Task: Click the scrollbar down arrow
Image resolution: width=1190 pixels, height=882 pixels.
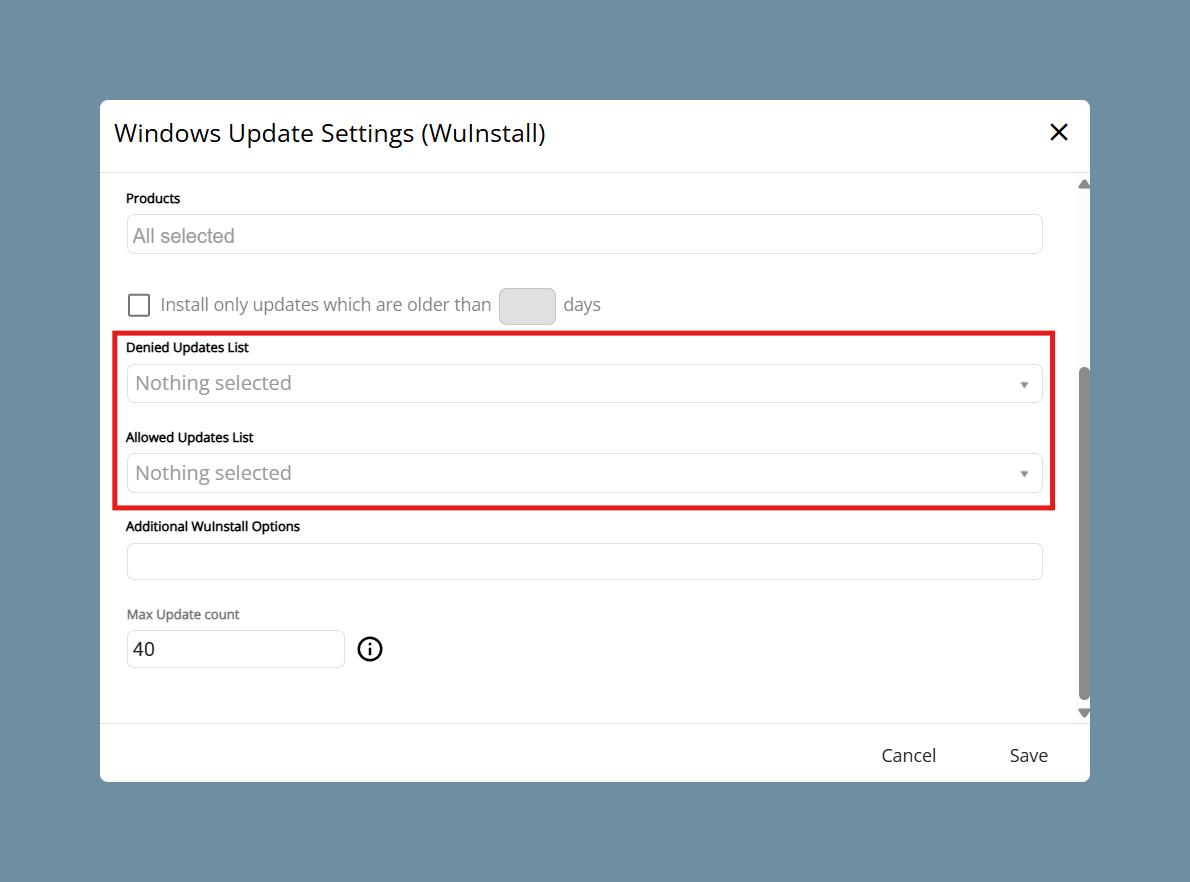Action: pyautogui.click(x=1084, y=713)
